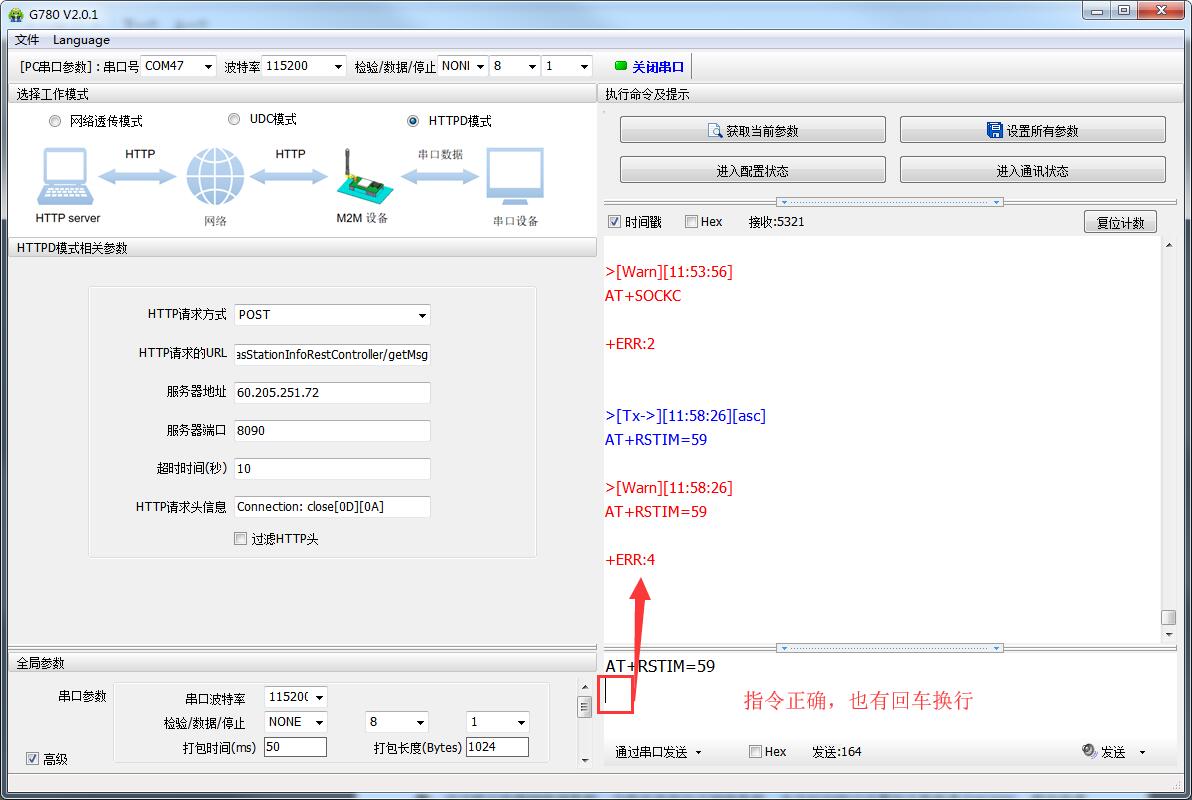Select the 网络透传模式 radio button
The height and width of the screenshot is (800, 1192).
55,121
